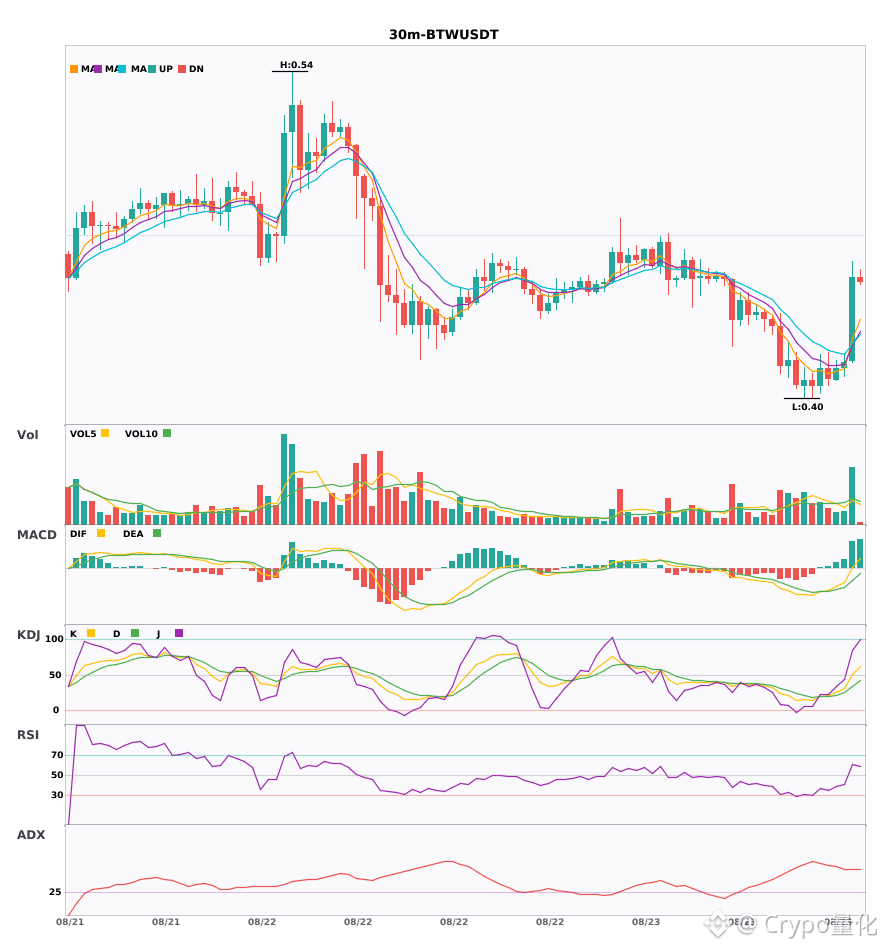The image size is (885, 950).
Task: Click the L:0.40 low price marker
Action: [x=807, y=407]
